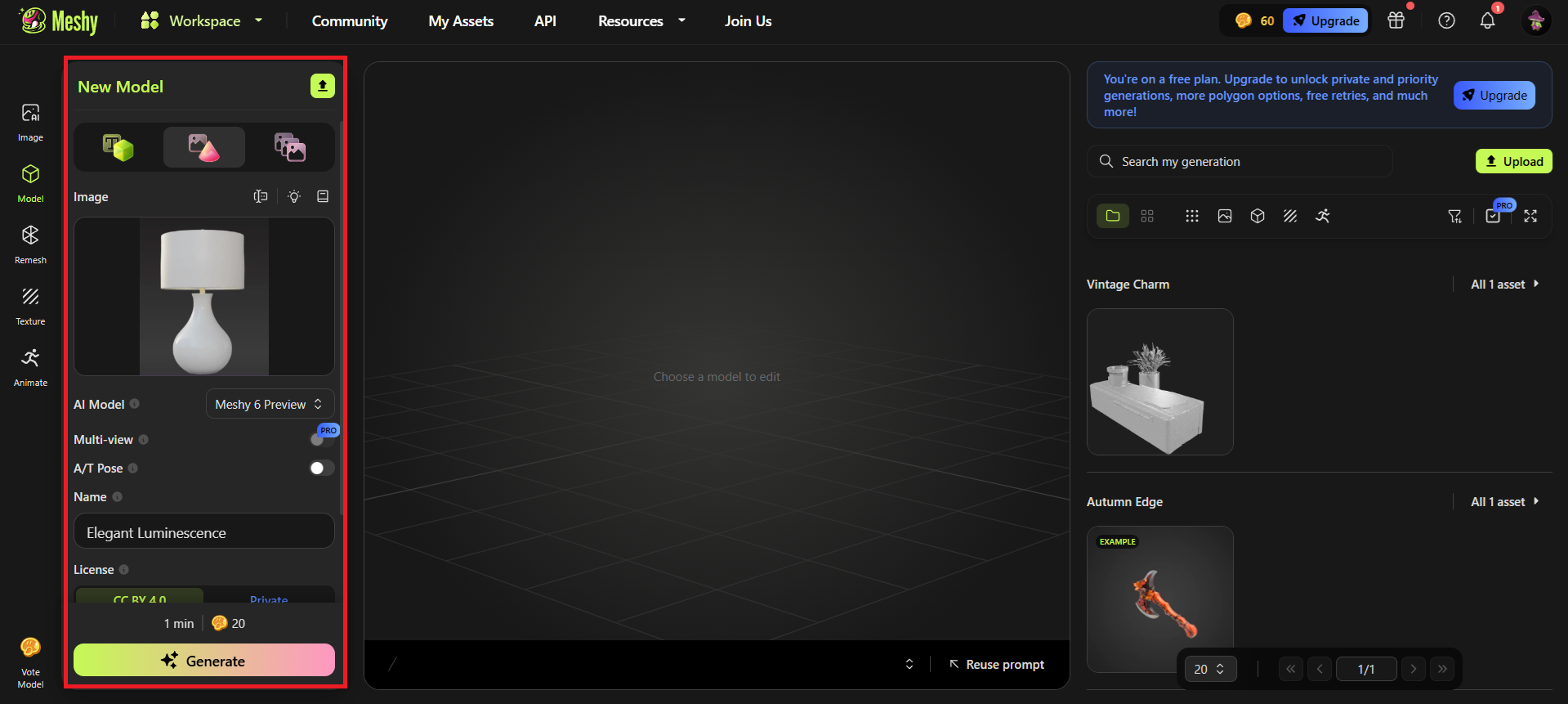Change items per page dropdown showing 20
The width and height of the screenshot is (1568, 704).
coord(1210,669)
